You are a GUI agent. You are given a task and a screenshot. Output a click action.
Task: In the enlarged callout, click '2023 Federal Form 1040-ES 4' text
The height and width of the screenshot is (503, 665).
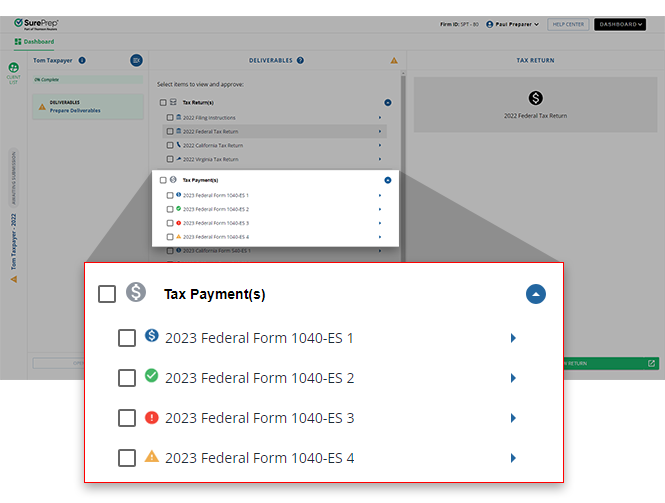[260, 458]
